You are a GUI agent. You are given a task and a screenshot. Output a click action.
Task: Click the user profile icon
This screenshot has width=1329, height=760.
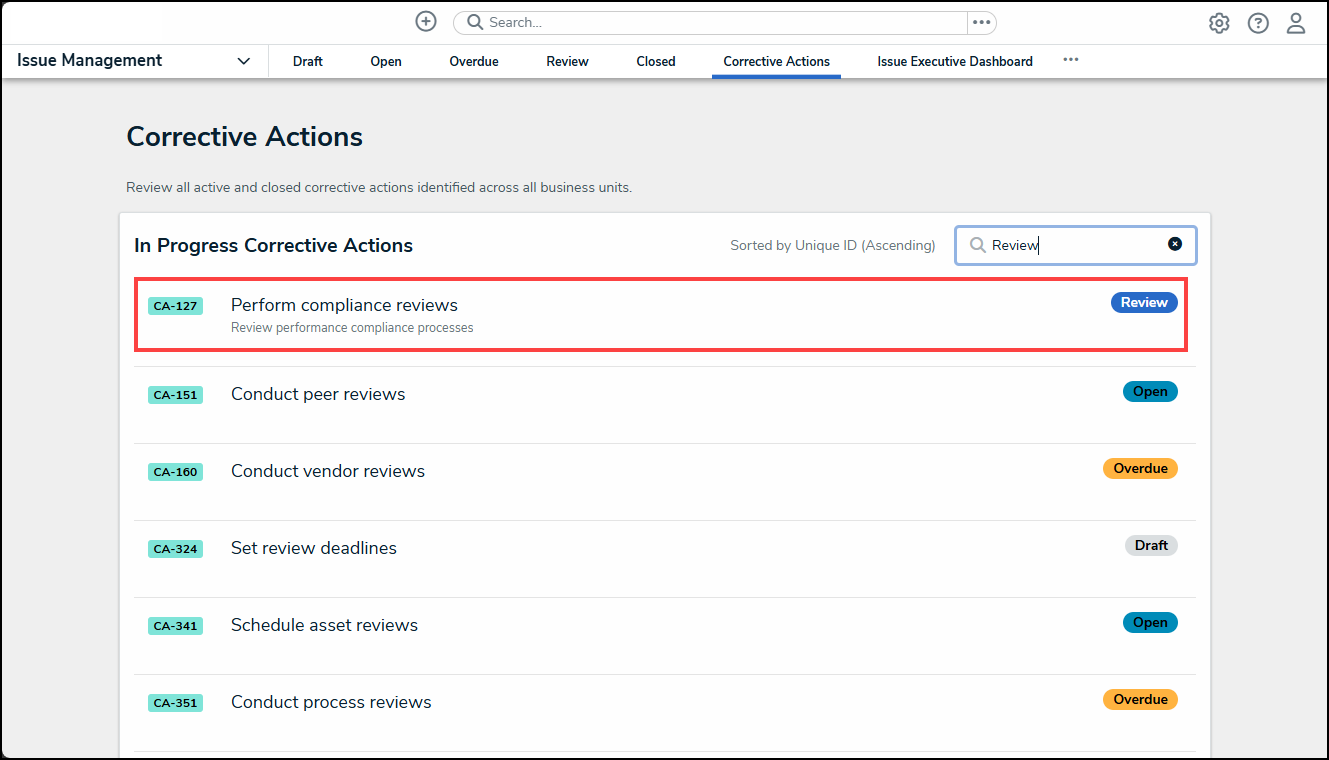click(1296, 22)
